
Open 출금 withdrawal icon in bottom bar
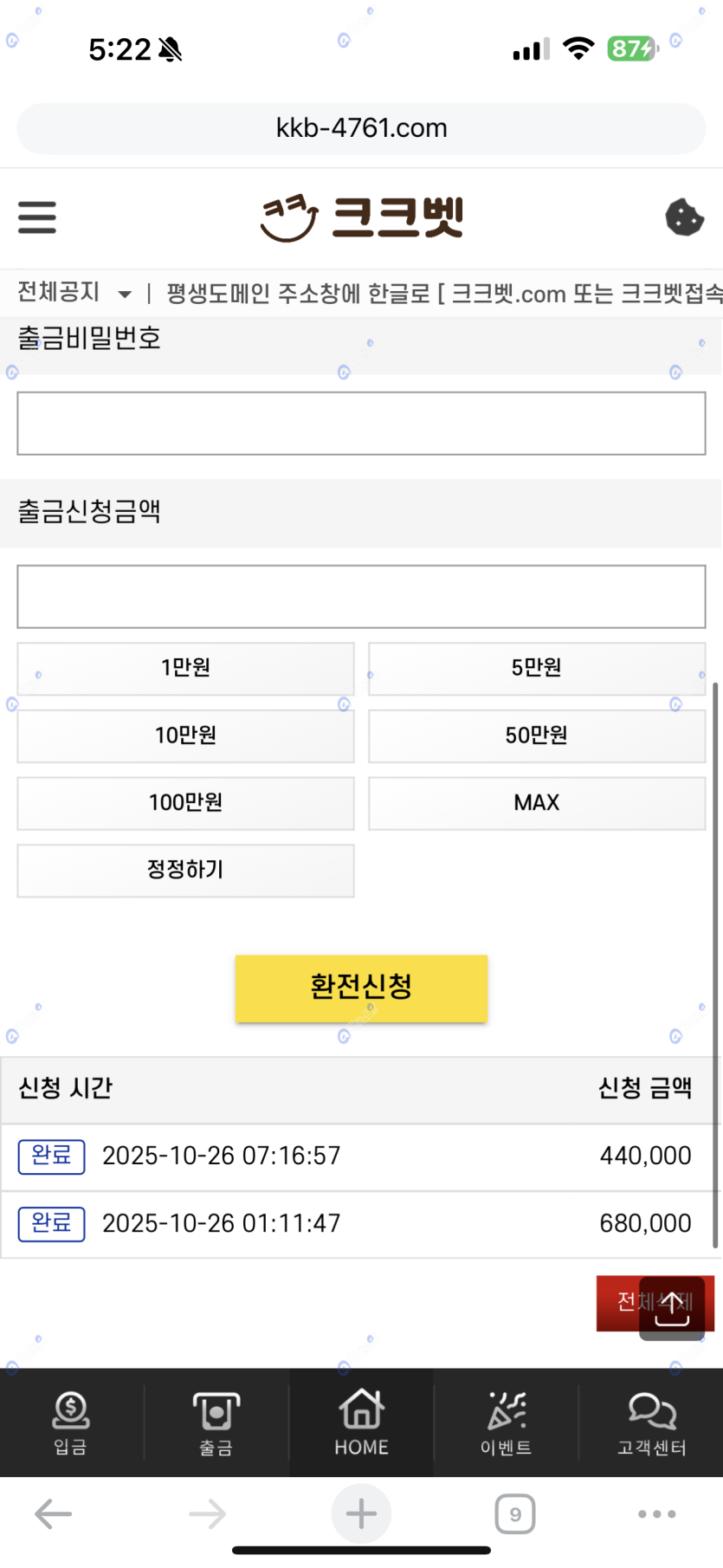(216, 1422)
